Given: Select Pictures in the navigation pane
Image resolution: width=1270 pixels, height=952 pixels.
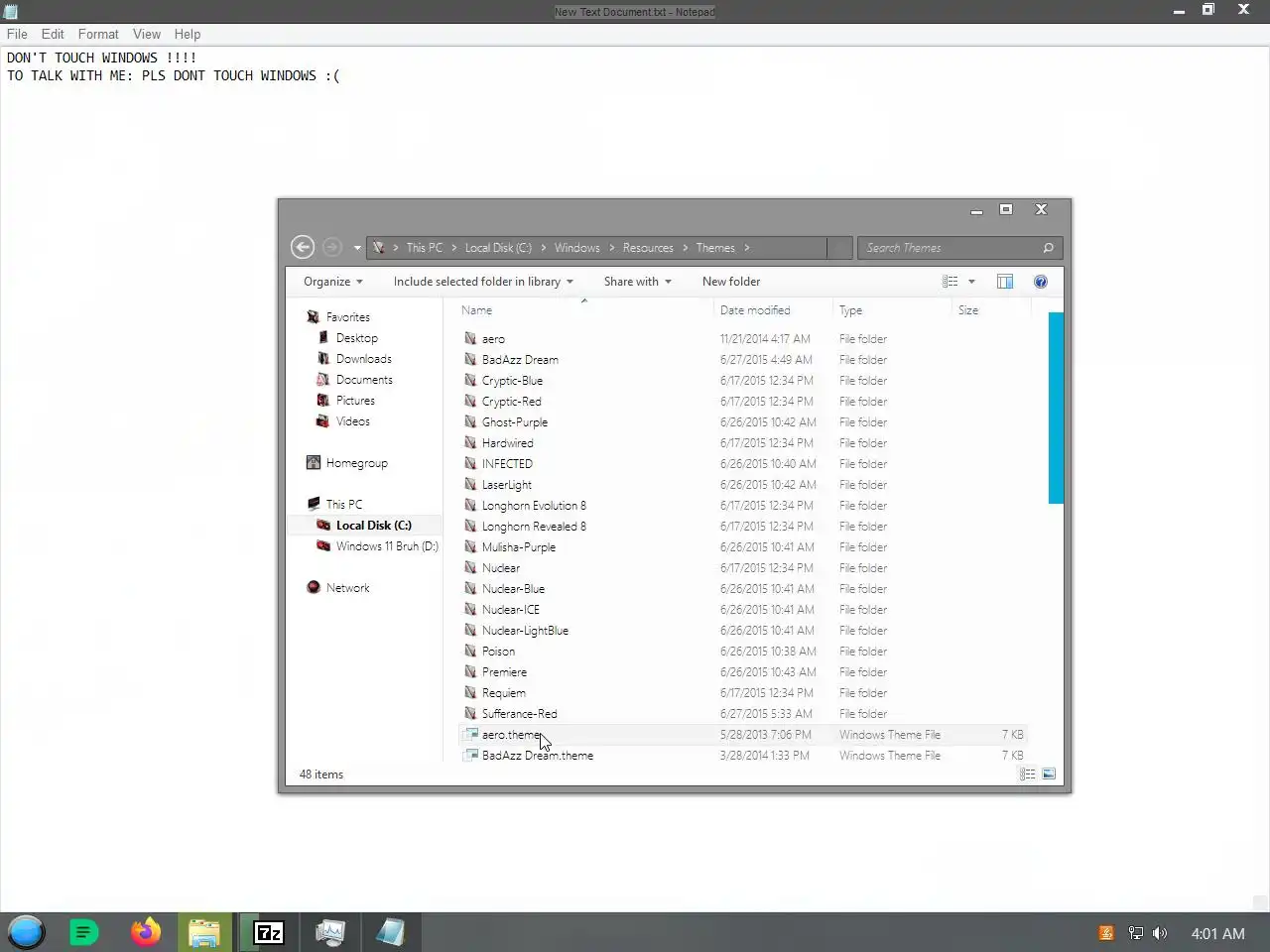Looking at the screenshot, I should (355, 401).
